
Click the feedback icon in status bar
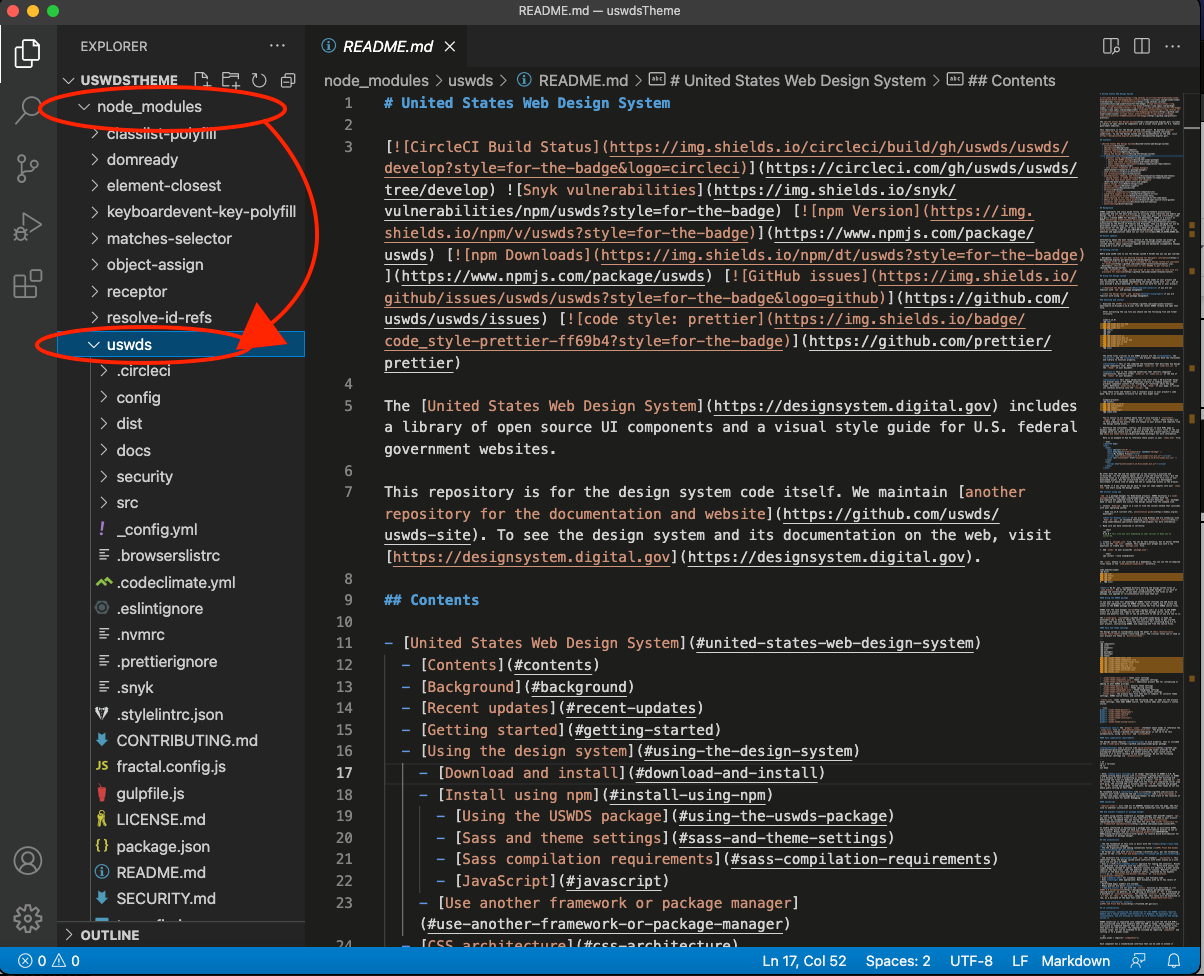(1138, 961)
